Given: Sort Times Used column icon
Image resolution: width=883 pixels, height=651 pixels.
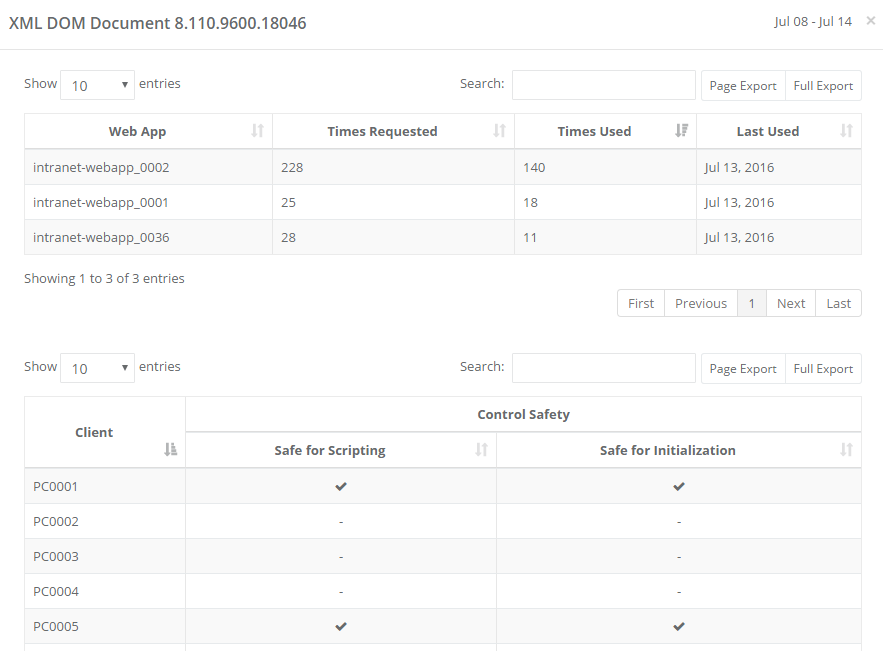Looking at the screenshot, I should tap(682, 131).
